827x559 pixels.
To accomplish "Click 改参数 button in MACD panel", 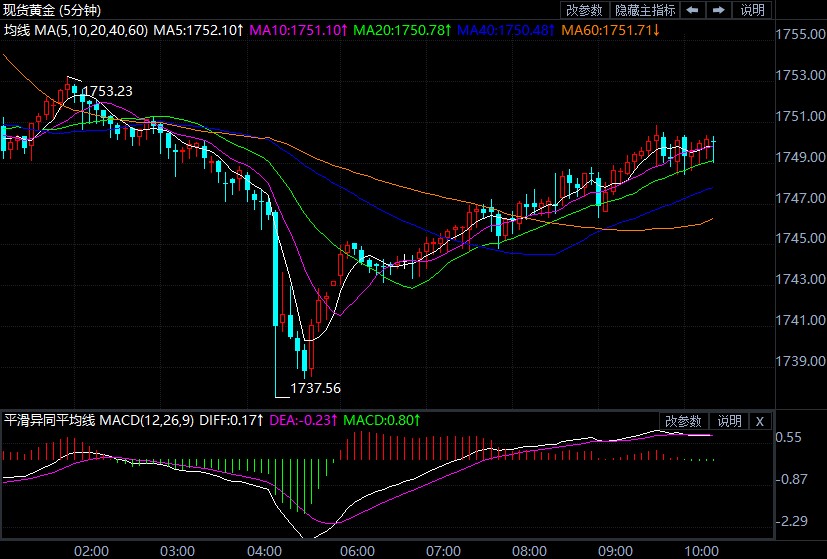I will (684, 421).
